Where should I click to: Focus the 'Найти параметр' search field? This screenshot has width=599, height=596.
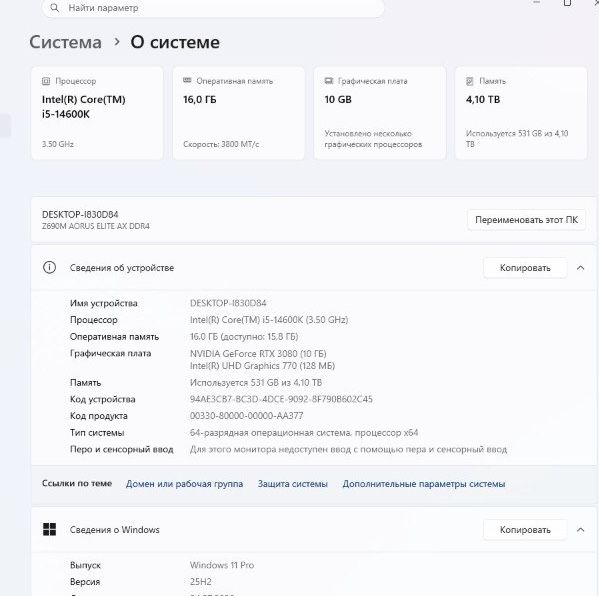[x=213, y=8]
